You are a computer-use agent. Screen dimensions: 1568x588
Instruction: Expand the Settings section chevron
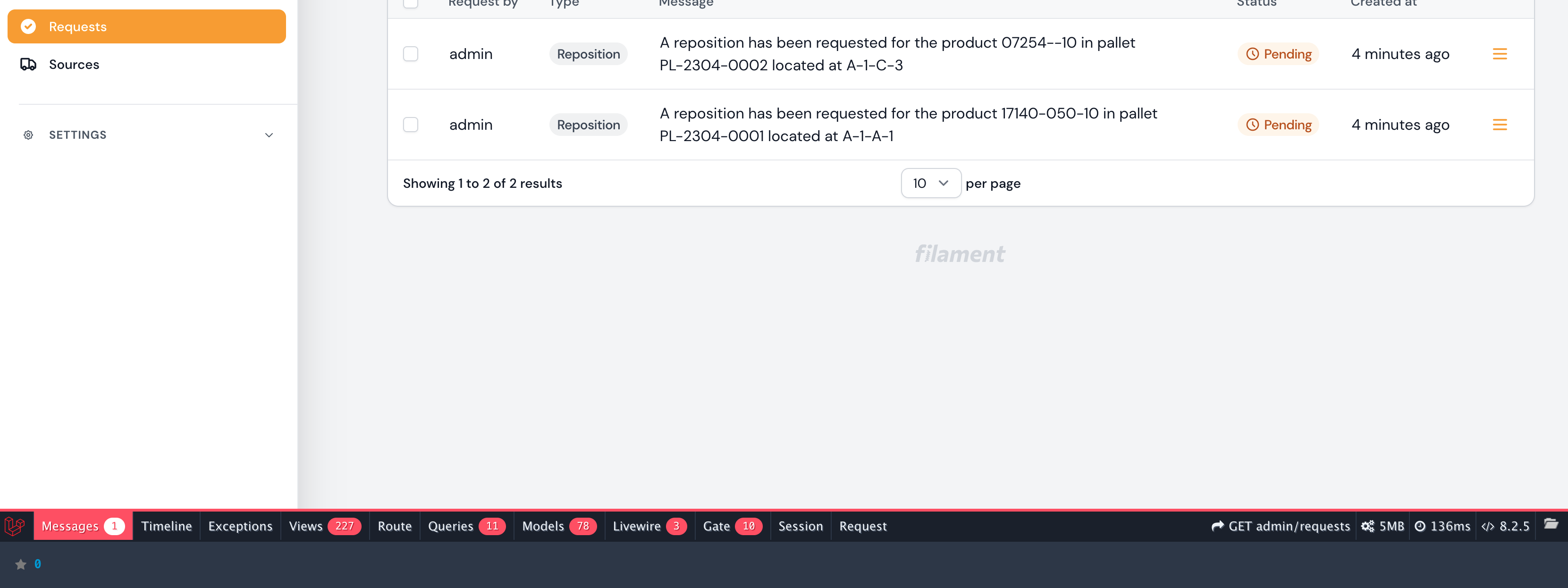tap(269, 135)
